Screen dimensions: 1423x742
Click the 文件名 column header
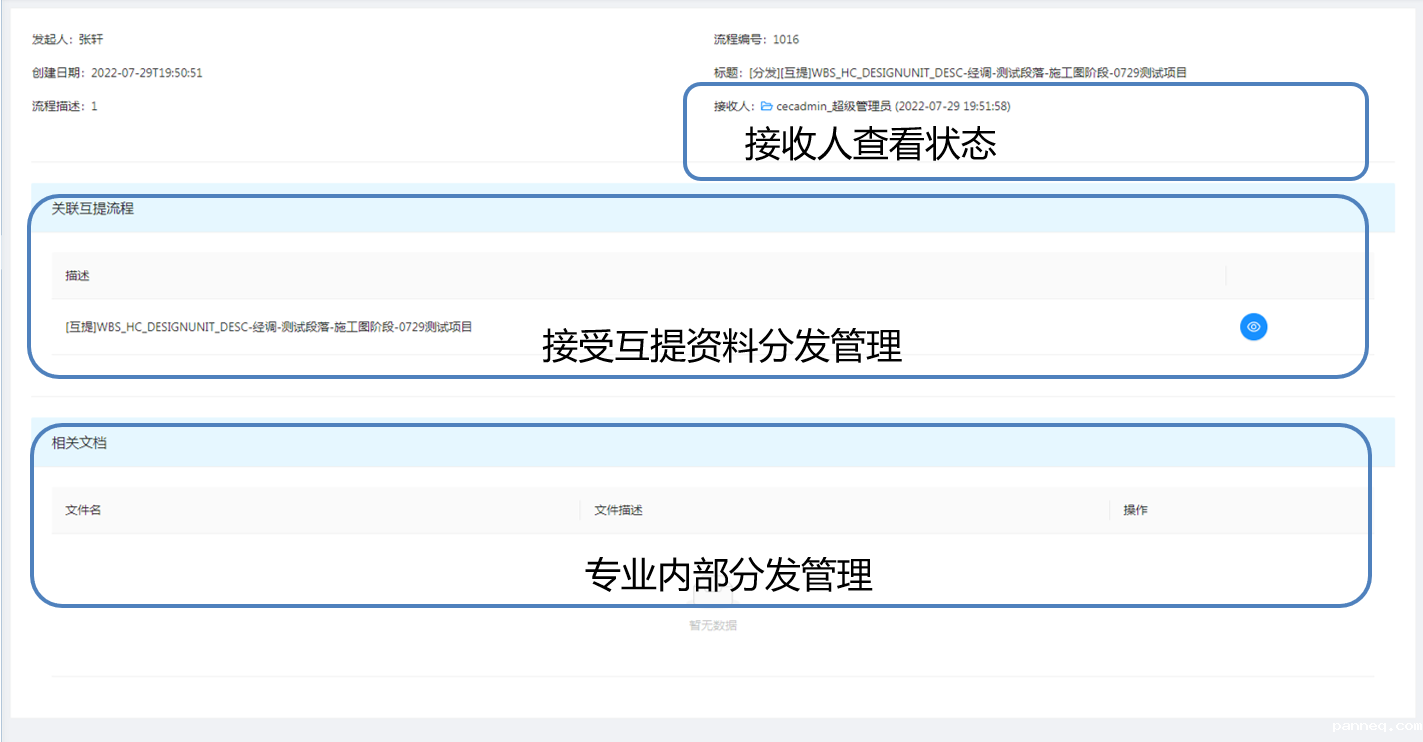tap(83, 510)
